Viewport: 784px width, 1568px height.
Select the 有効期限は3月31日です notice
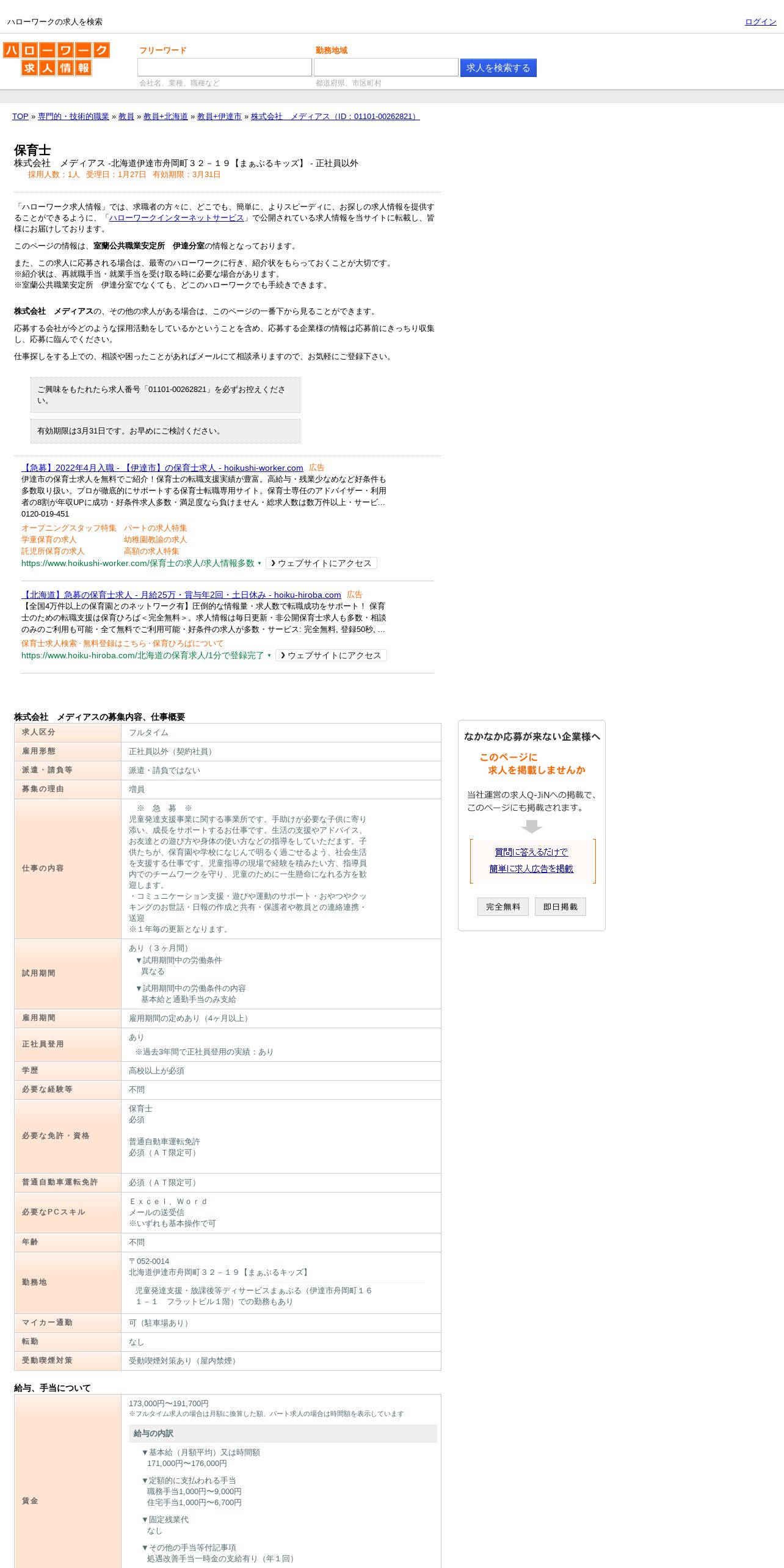(x=165, y=431)
